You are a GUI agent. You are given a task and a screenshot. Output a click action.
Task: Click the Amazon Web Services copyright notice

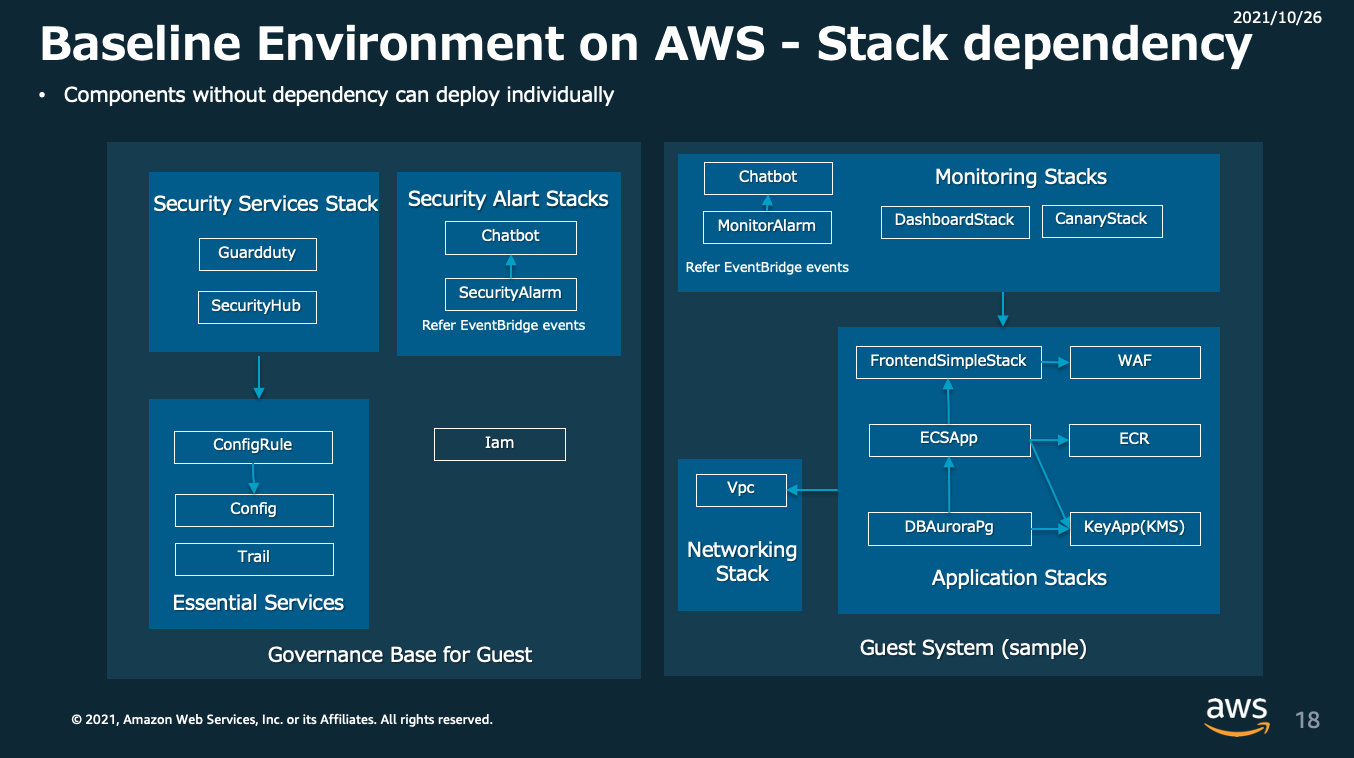click(x=282, y=720)
